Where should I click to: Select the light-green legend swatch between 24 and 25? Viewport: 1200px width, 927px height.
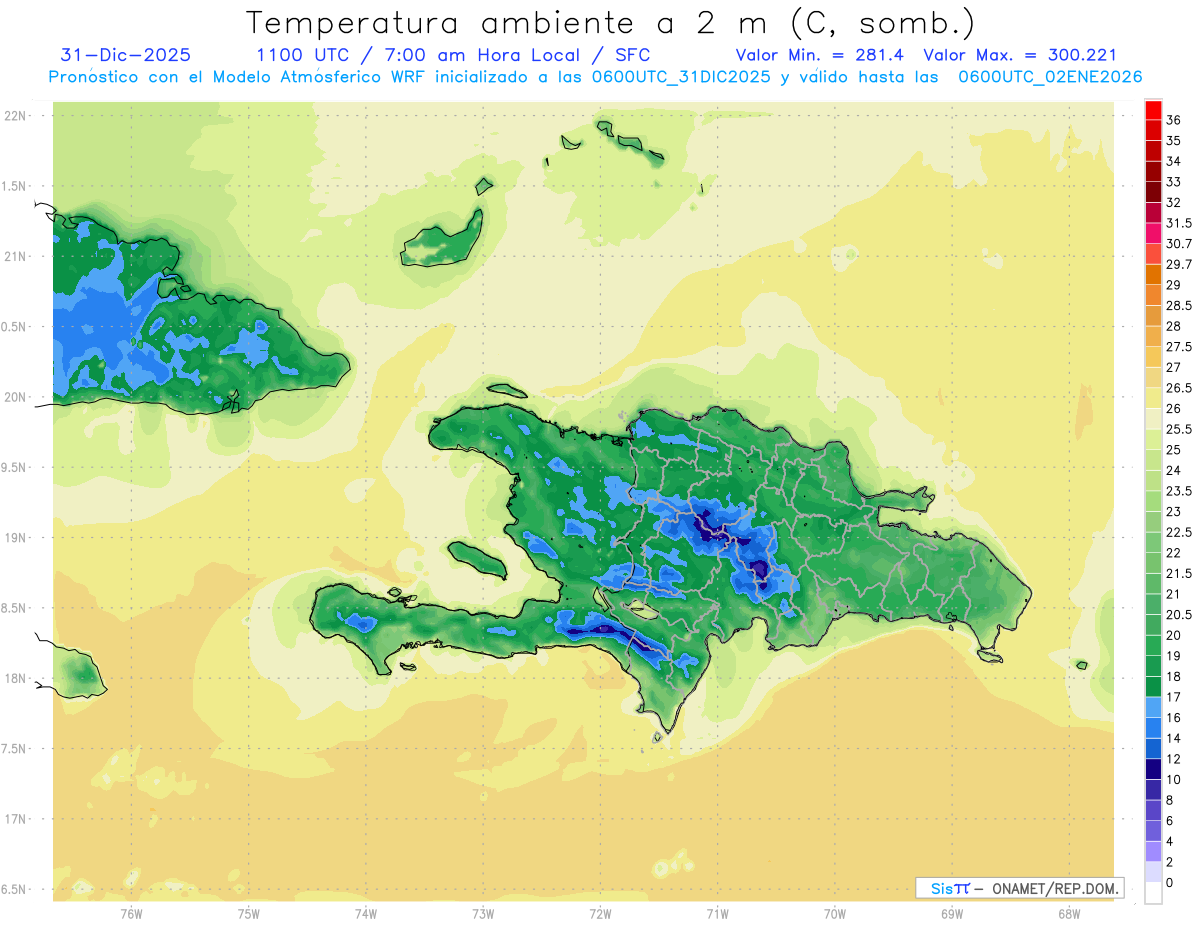coord(1153,460)
